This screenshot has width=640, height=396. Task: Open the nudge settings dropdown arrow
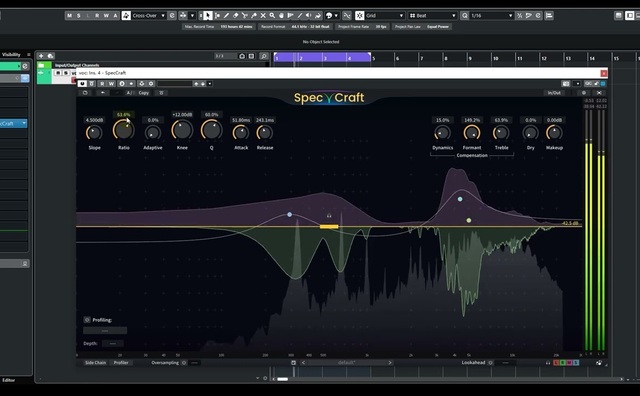(x=192, y=16)
